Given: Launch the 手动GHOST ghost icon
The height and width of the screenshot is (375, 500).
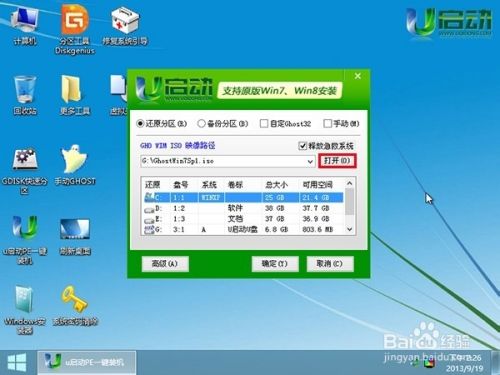Looking at the screenshot, I should (x=75, y=165).
